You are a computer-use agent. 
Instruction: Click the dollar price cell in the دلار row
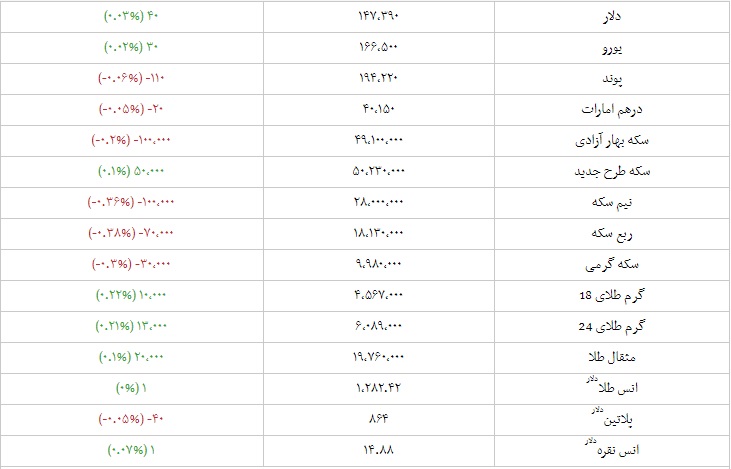(x=378, y=17)
